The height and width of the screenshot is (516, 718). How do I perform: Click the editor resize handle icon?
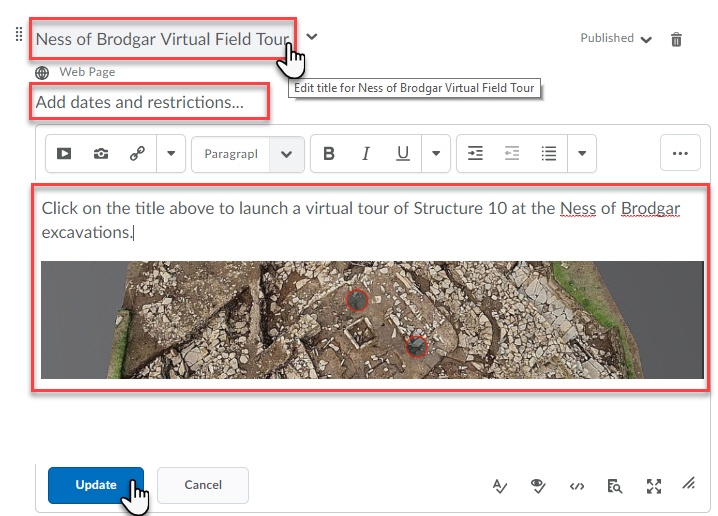point(689,483)
